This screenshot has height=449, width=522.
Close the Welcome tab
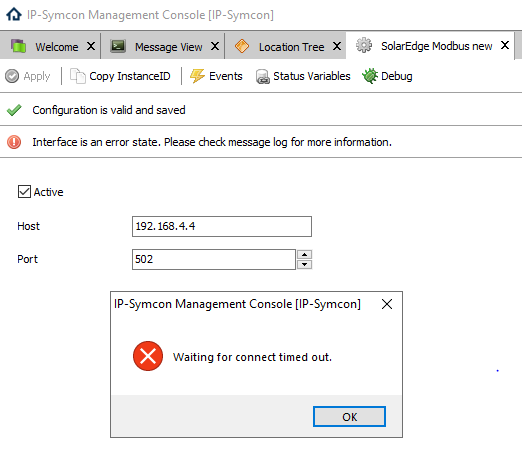[91, 46]
